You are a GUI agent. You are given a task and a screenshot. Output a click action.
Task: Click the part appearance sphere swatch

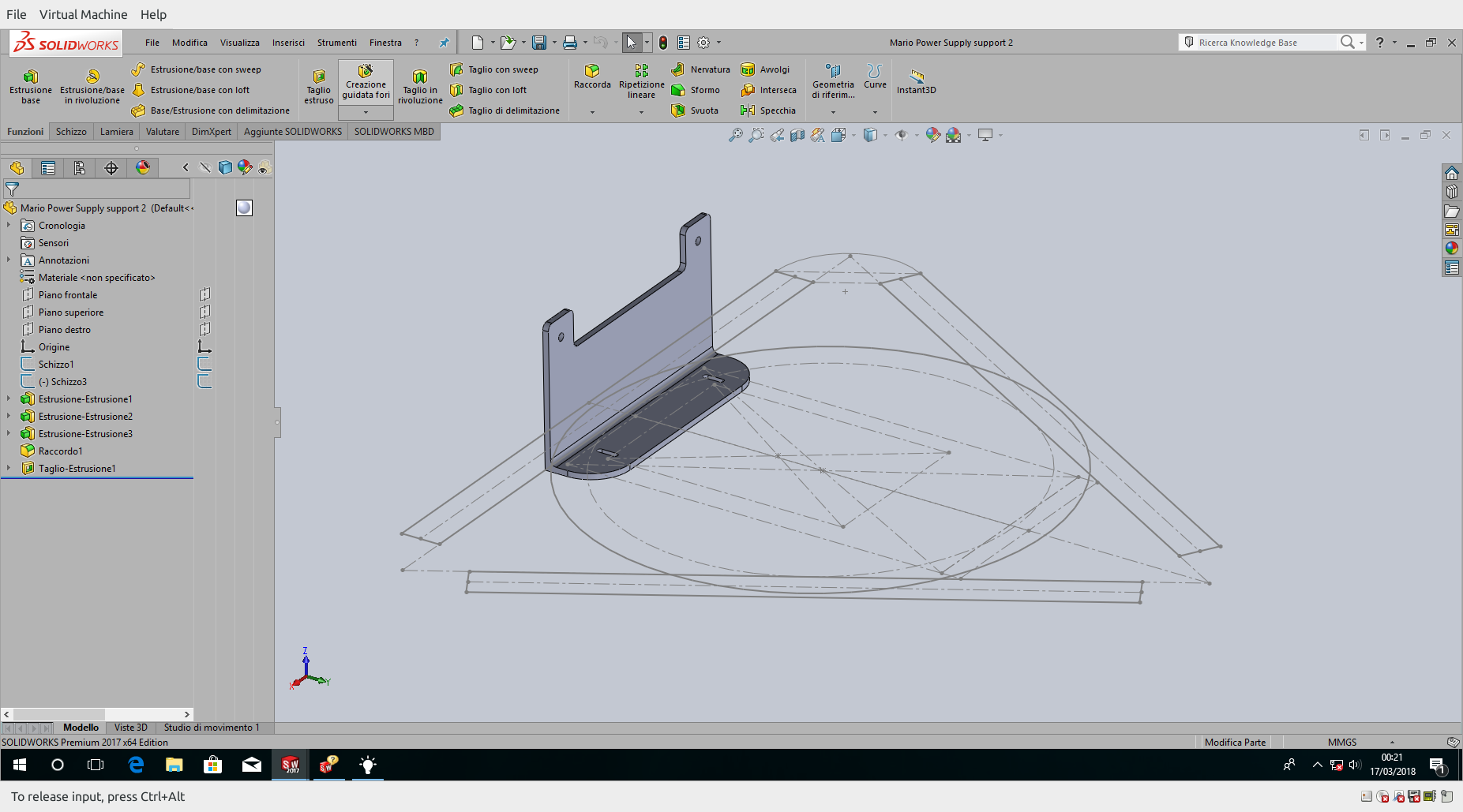[x=244, y=208]
